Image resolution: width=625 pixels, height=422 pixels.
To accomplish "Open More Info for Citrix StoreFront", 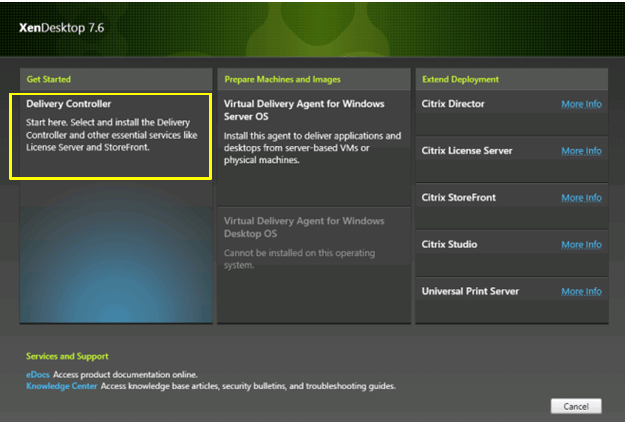I will [581, 198].
